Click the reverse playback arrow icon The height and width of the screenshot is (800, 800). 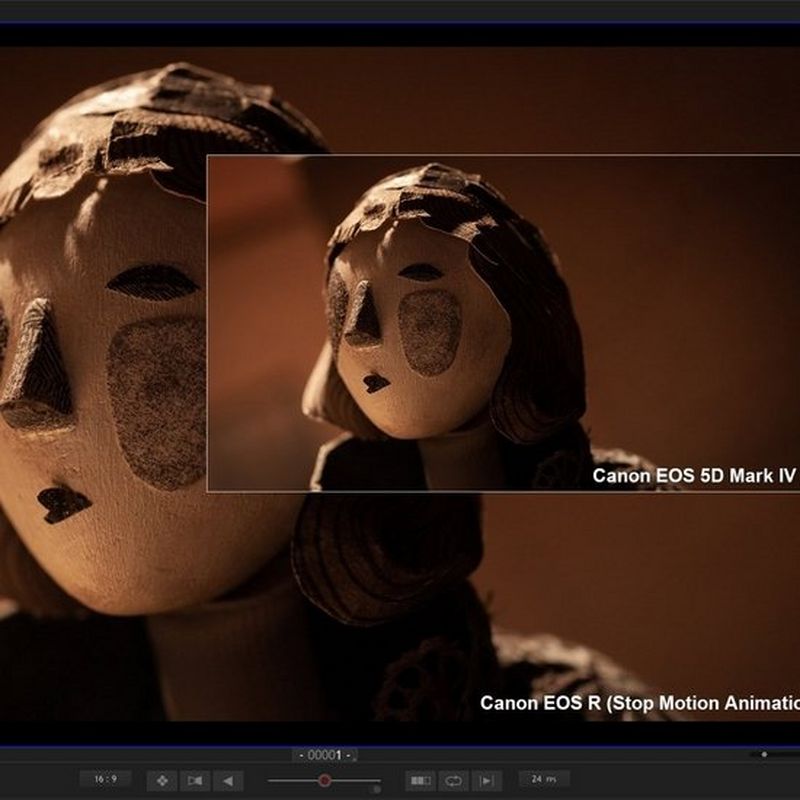[x=228, y=778]
